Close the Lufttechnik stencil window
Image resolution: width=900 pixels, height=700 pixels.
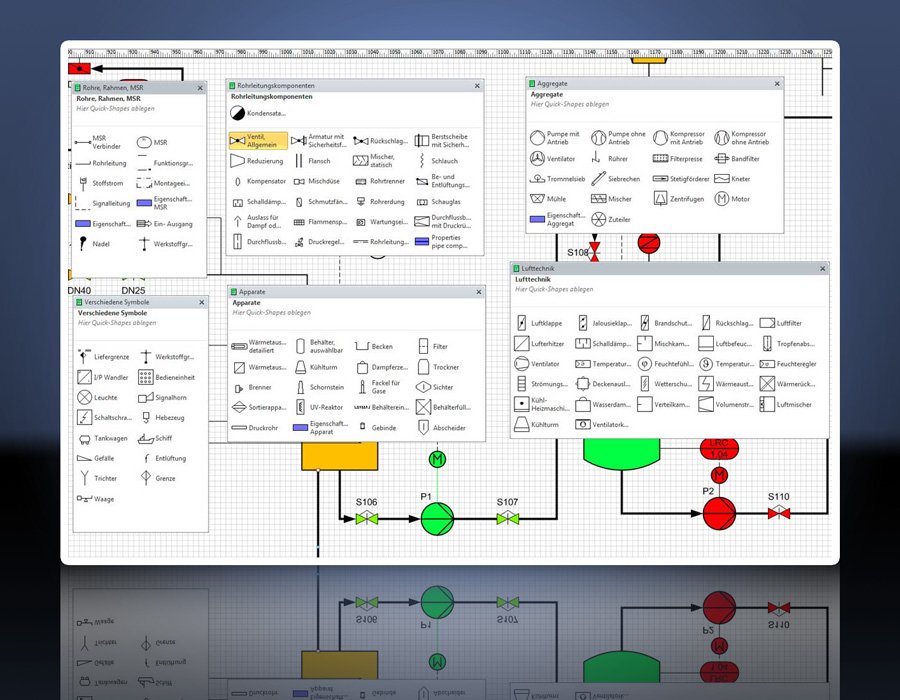823,269
